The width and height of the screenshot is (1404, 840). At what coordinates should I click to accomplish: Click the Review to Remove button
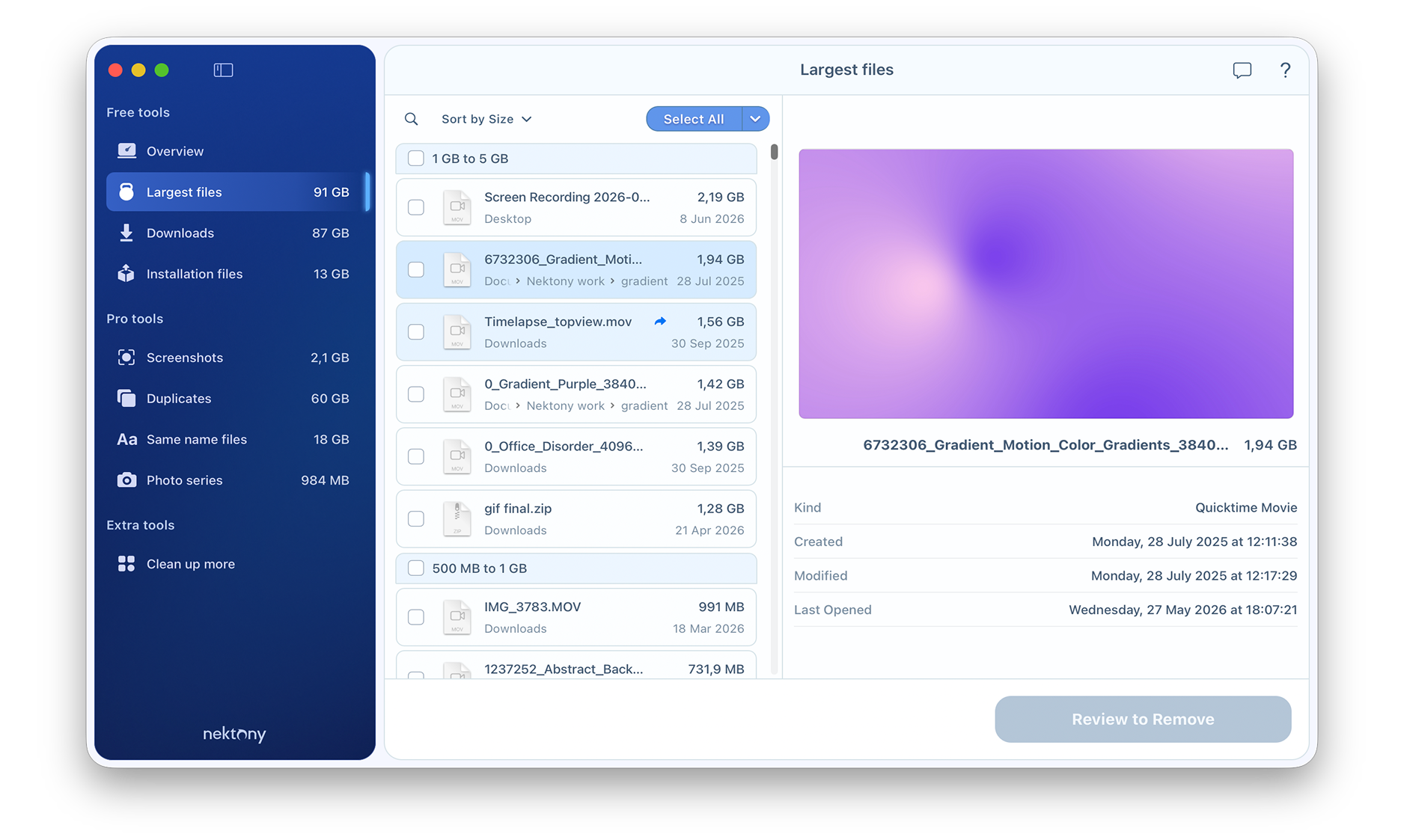click(1142, 719)
